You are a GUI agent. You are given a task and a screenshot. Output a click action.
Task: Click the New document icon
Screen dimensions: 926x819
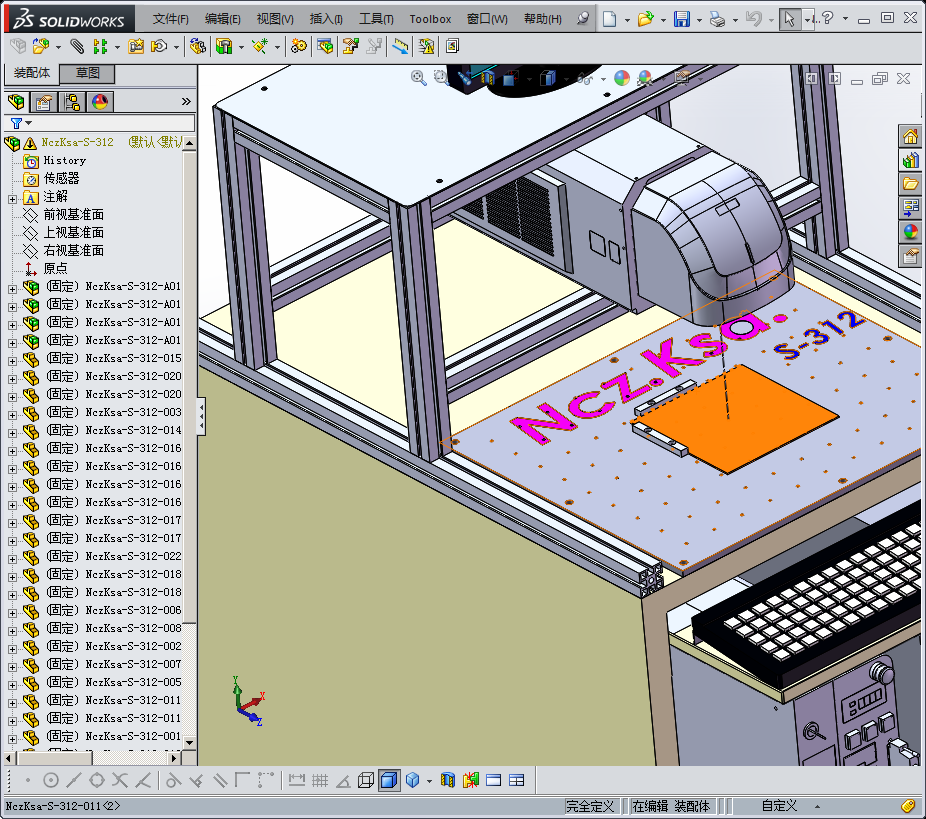pos(609,19)
